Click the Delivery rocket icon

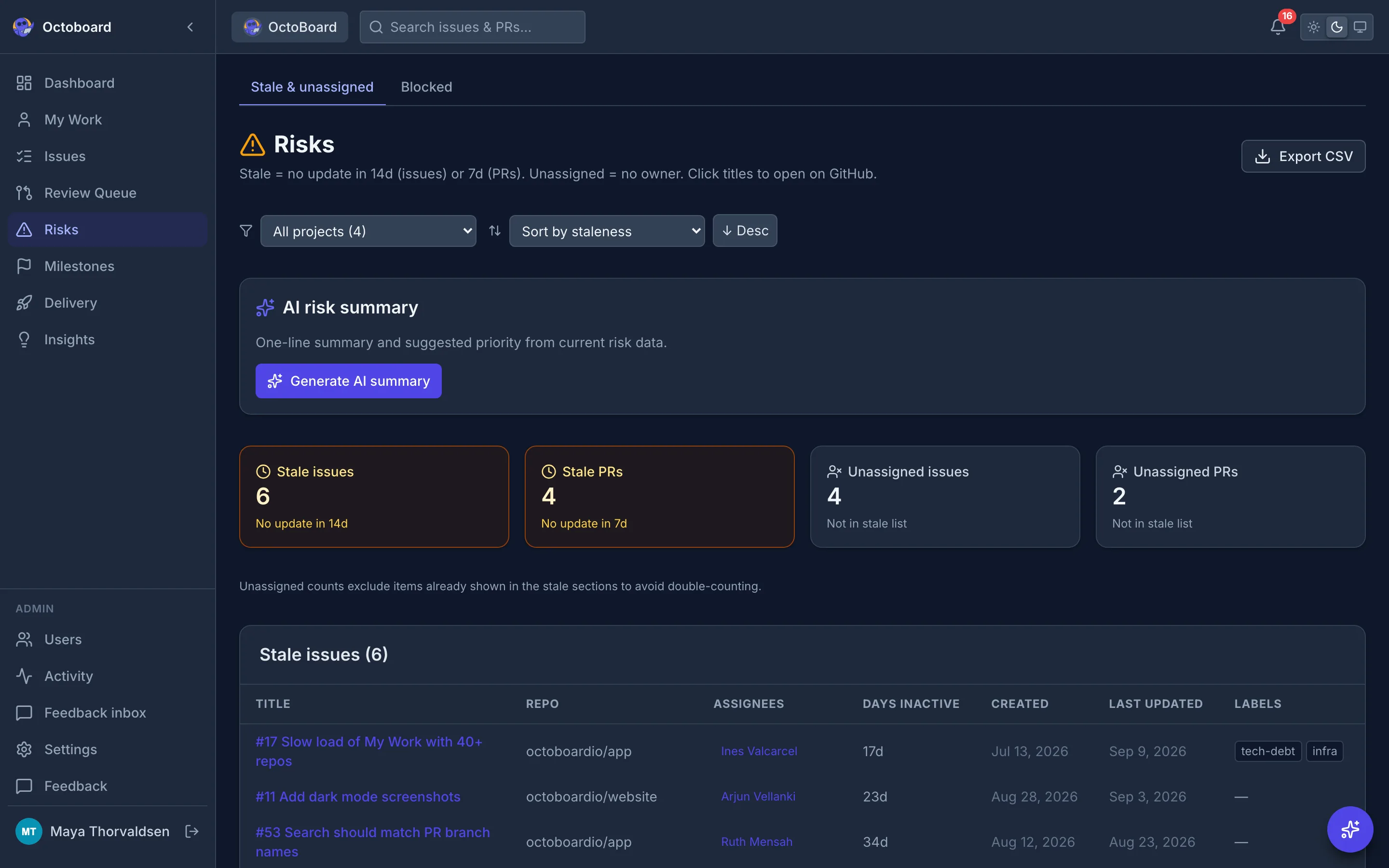[x=24, y=303]
